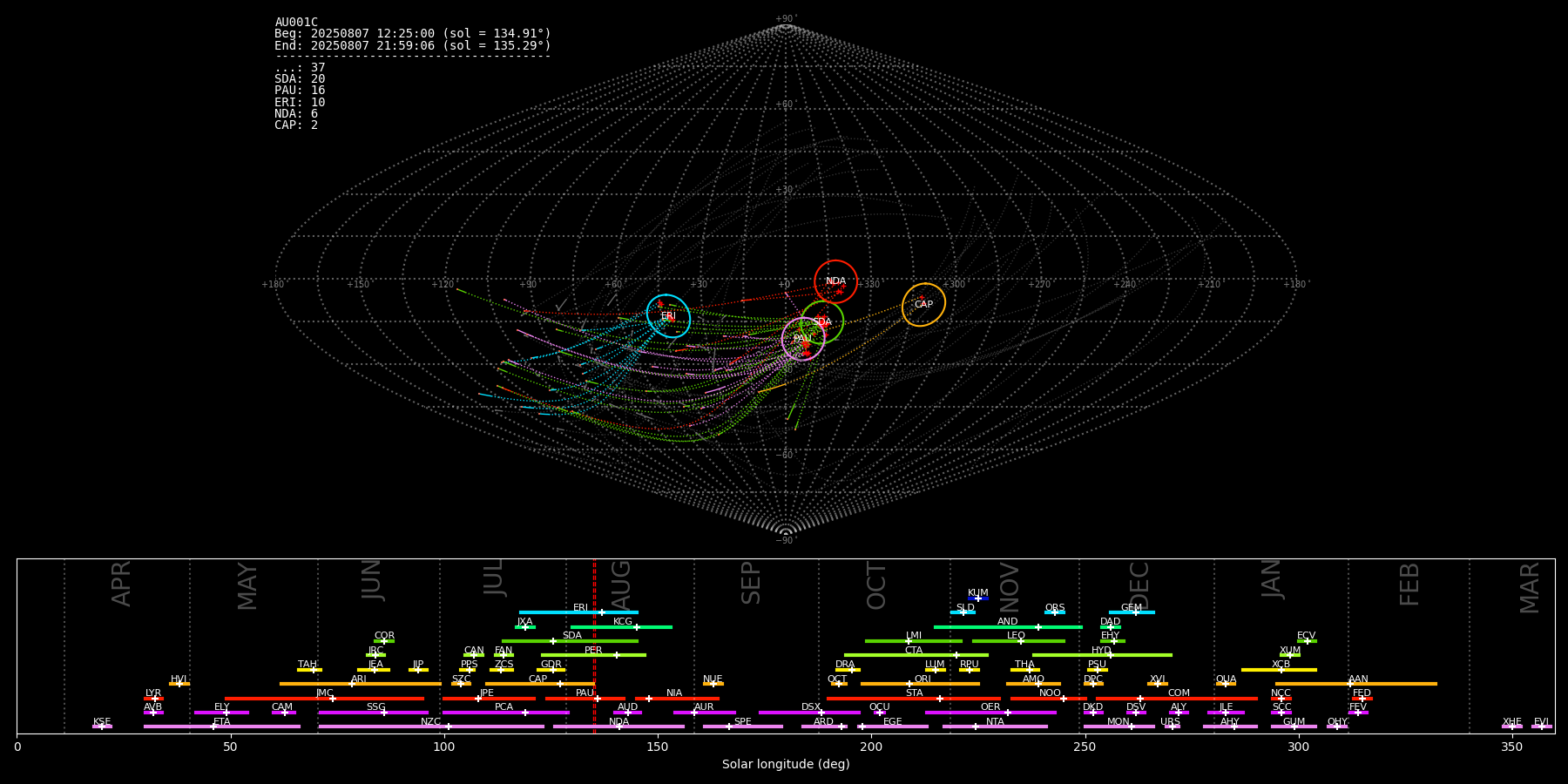Click the OCT month label
The height and width of the screenshot is (784, 1568).
click(x=877, y=586)
